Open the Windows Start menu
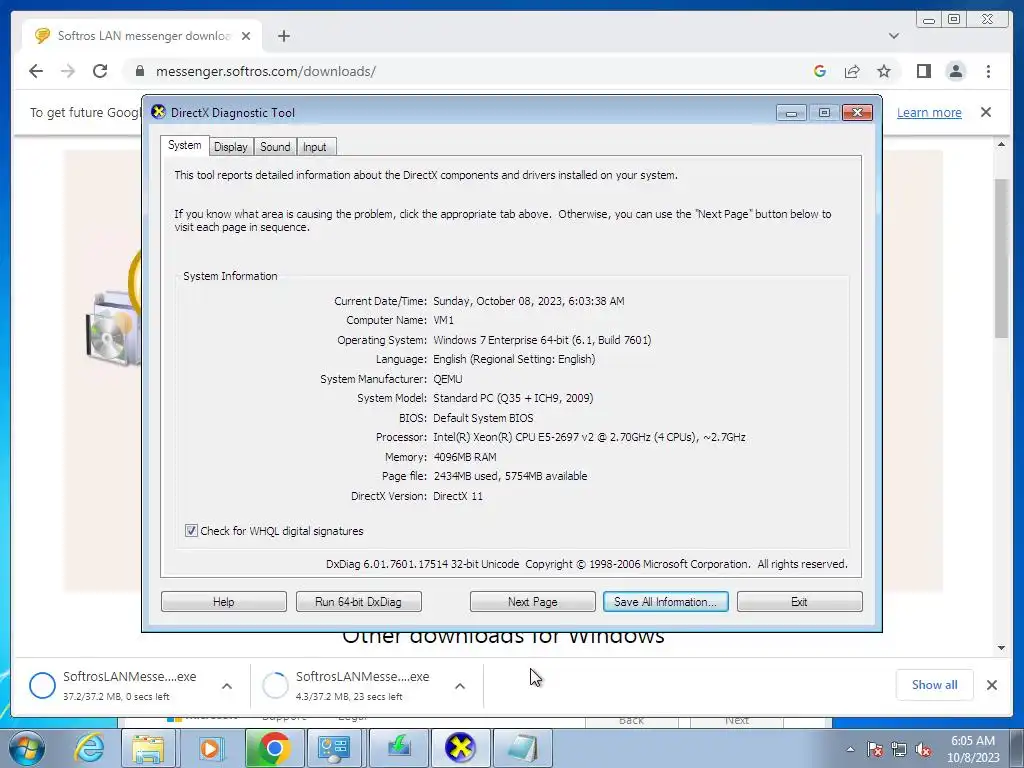 click(x=27, y=748)
